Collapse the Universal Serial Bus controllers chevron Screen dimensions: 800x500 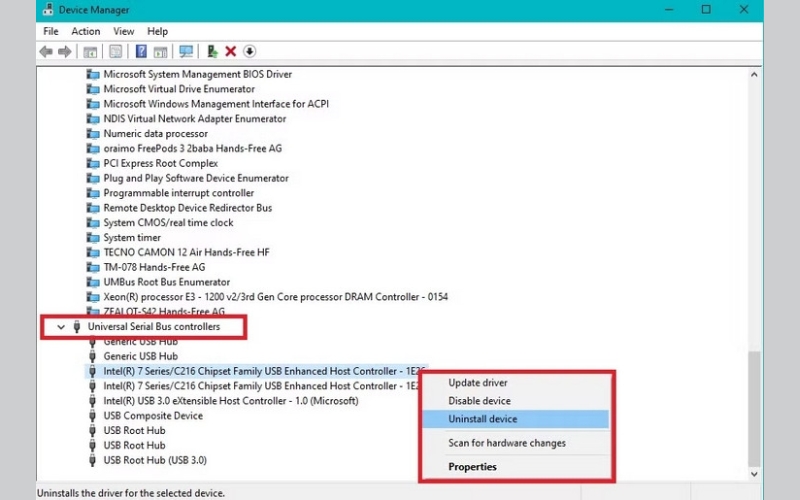coord(61,327)
